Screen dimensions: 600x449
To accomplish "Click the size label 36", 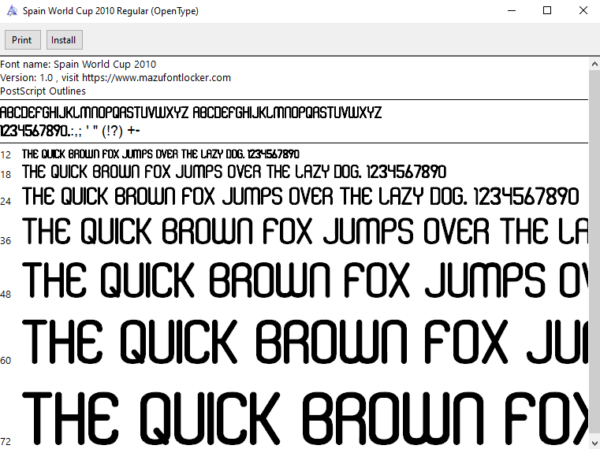I will coord(6,241).
